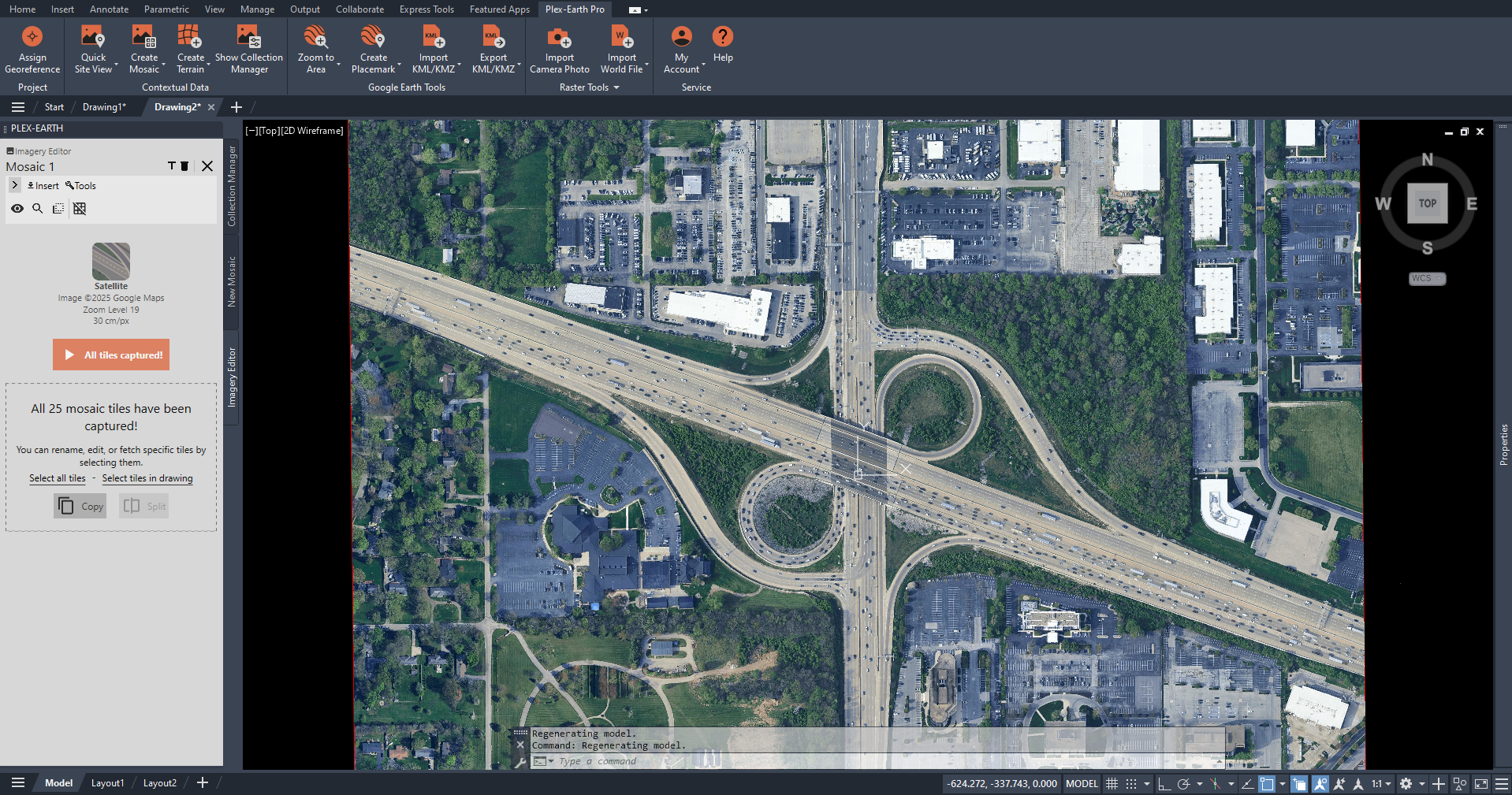Click Select all tiles link

[x=58, y=478]
